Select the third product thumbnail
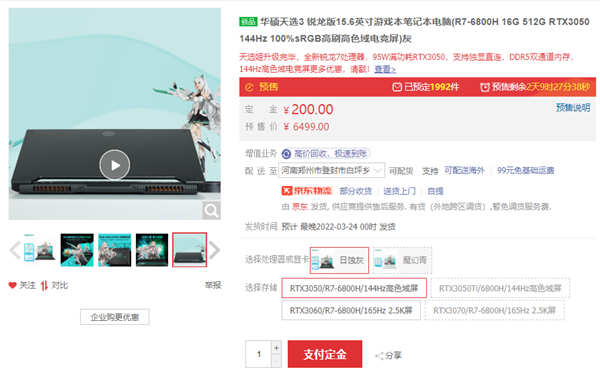This screenshot has width=600, height=371. coord(114,250)
